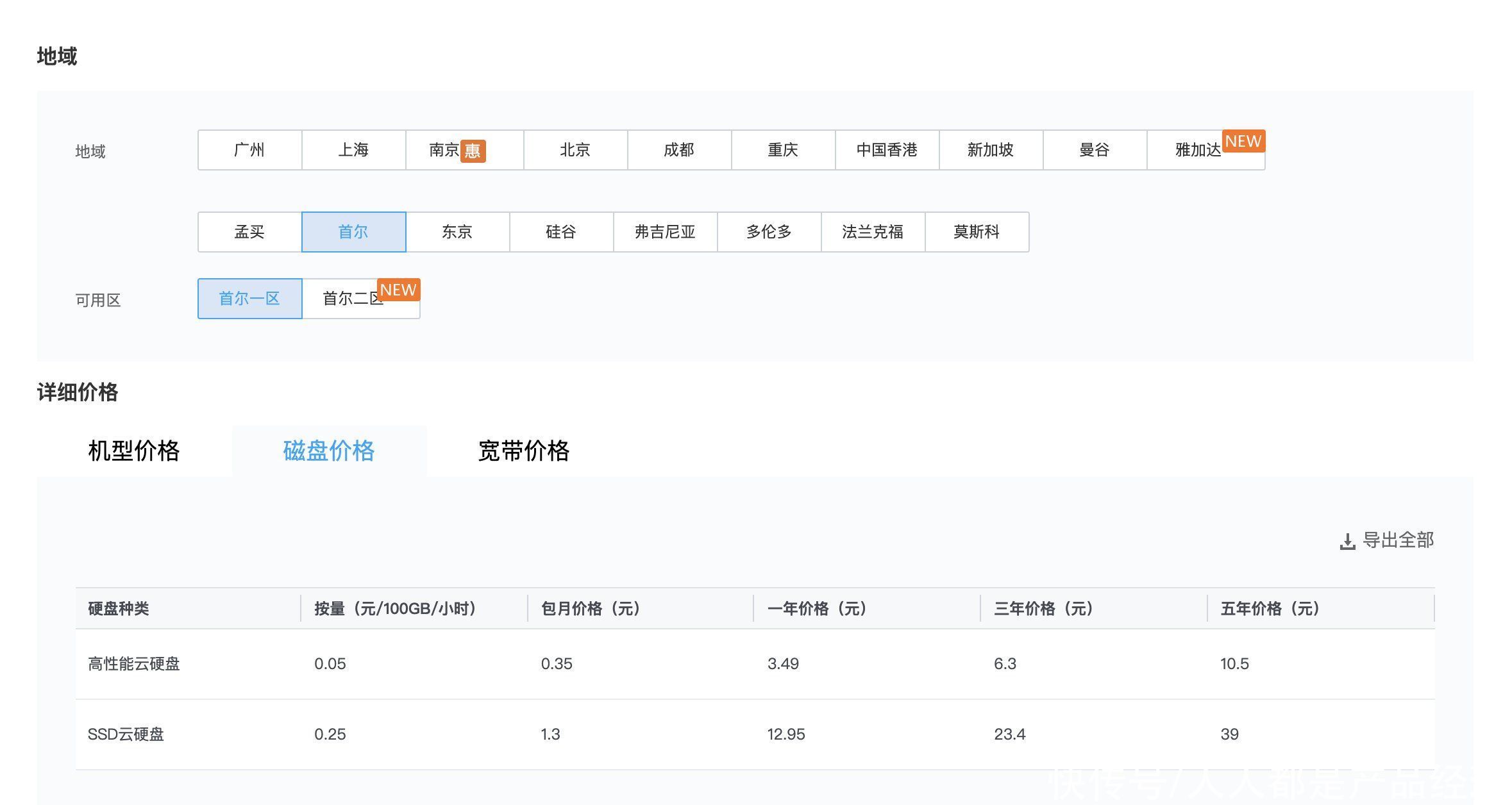Click the 惠 discount badge on 南京
Screen dimensions: 1512x805
tap(473, 151)
